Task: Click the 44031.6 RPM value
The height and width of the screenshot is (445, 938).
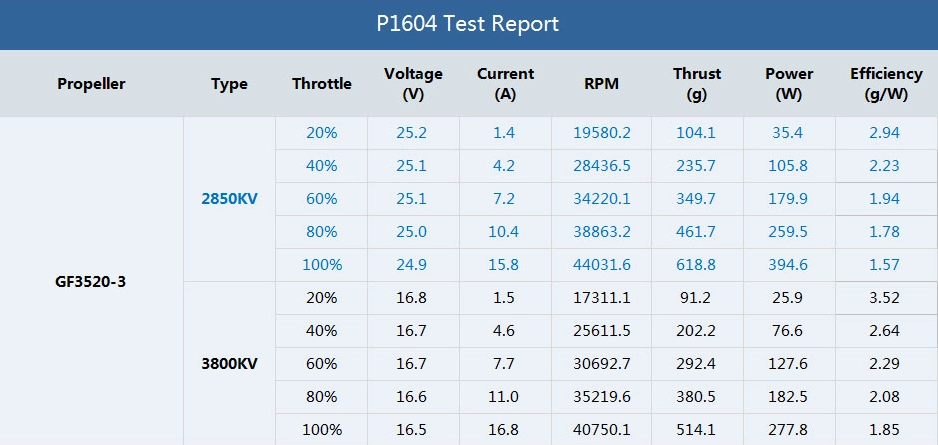Action: click(601, 265)
